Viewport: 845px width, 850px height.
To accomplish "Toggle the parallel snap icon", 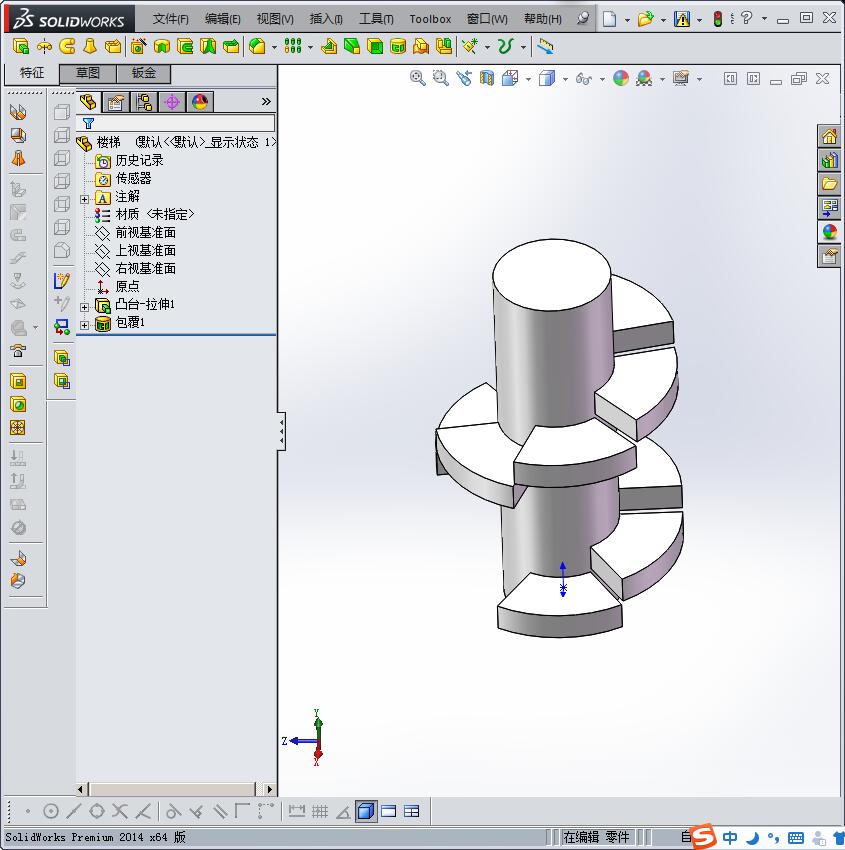I will coord(220,811).
